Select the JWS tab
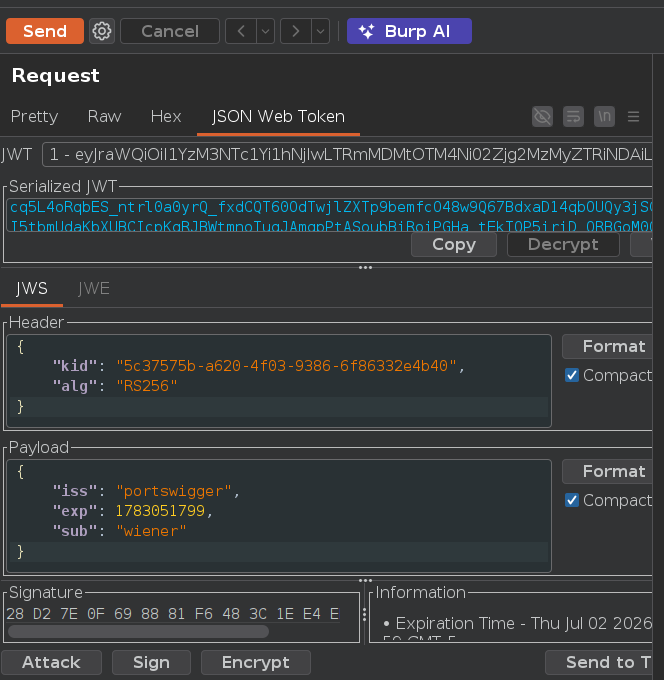 pos(32,289)
